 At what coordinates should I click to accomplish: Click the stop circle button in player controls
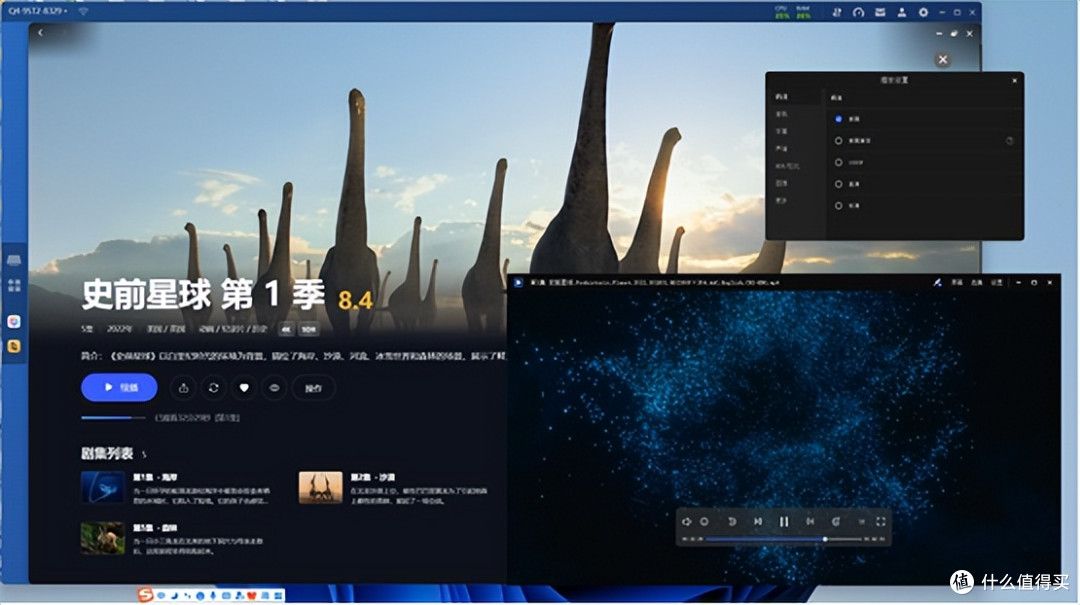(704, 522)
